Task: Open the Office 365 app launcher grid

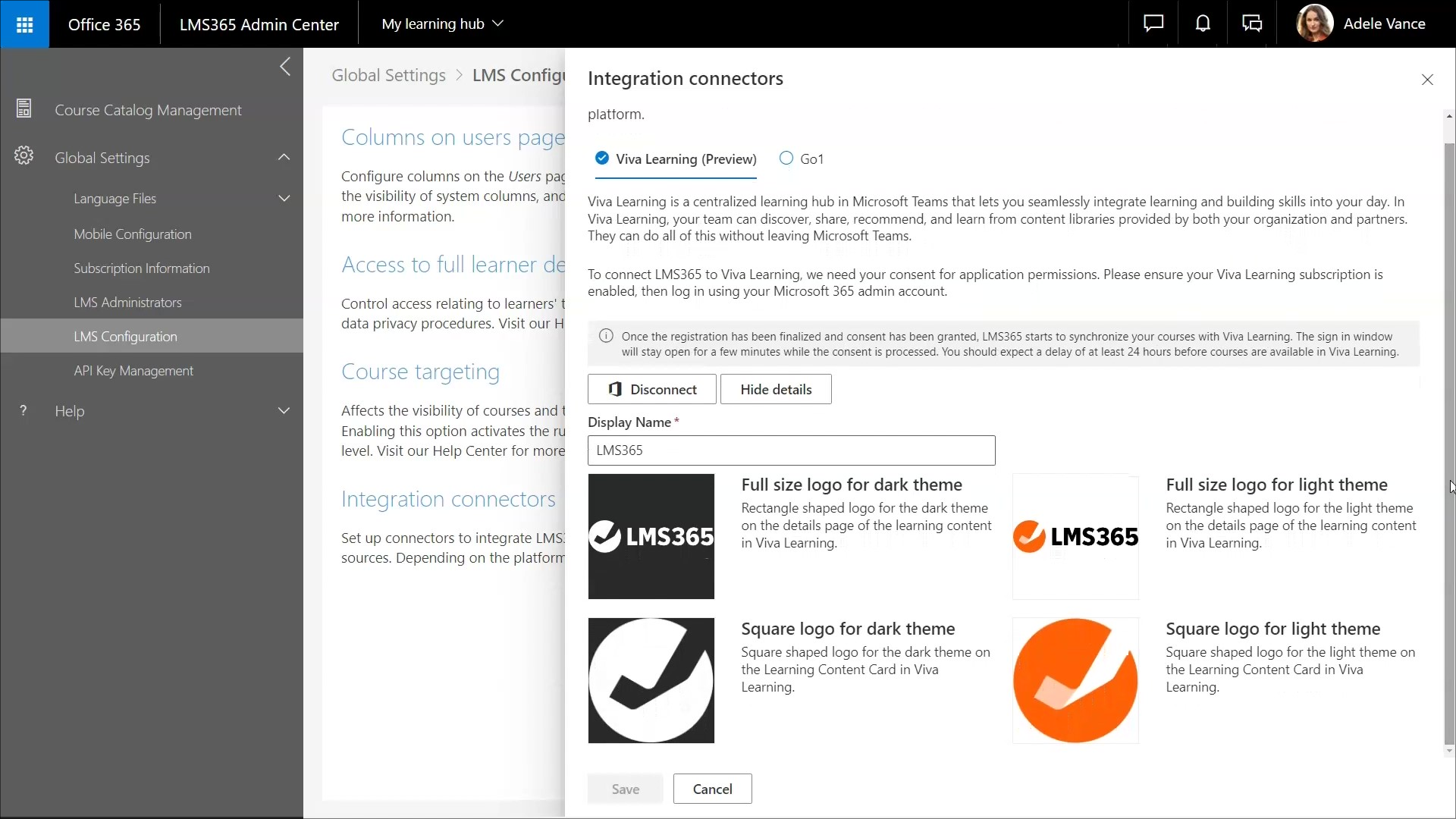Action: pyautogui.click(x=24, y=24)
